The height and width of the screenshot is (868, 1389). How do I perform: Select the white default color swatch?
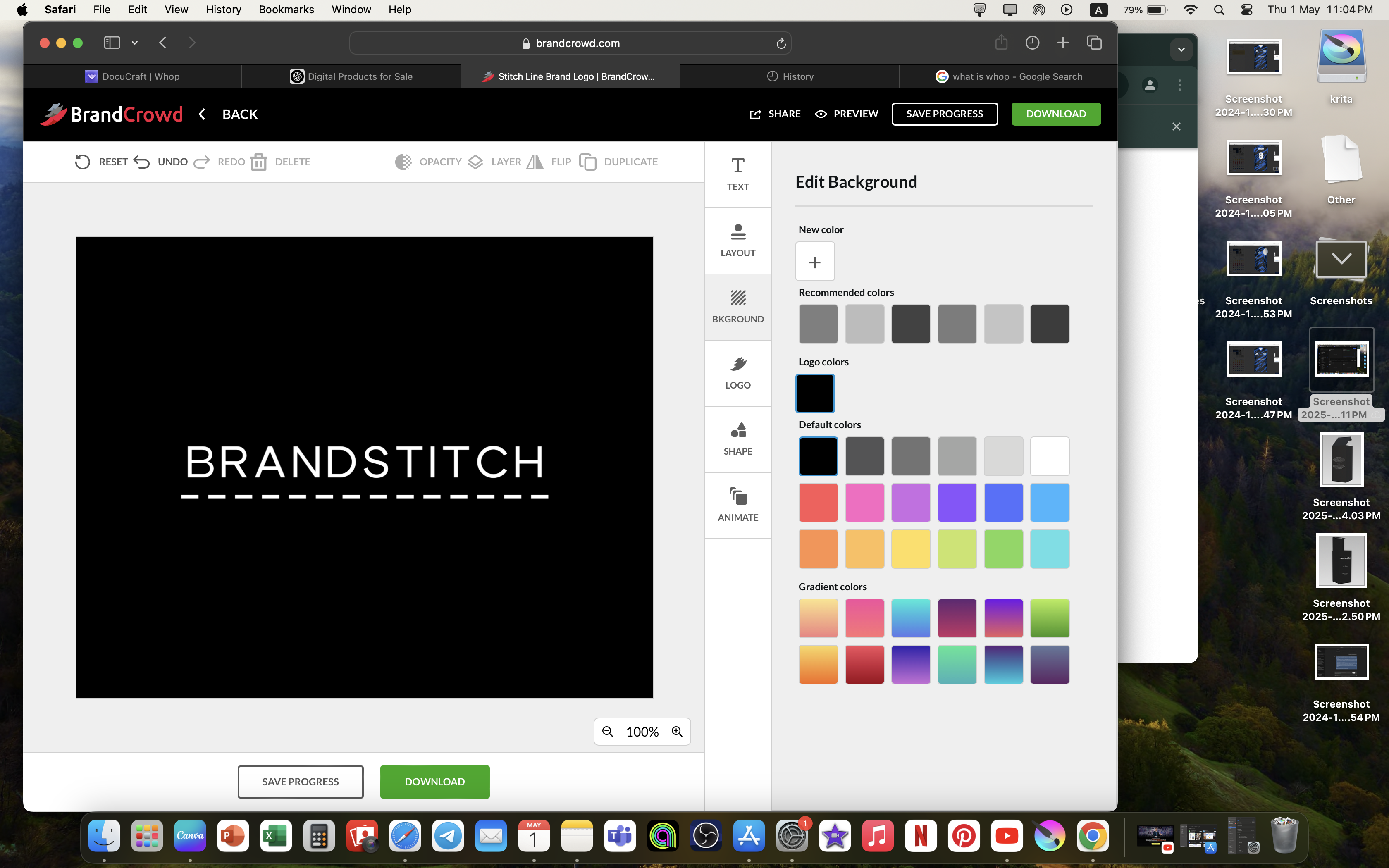click(x=1049, y=456)
